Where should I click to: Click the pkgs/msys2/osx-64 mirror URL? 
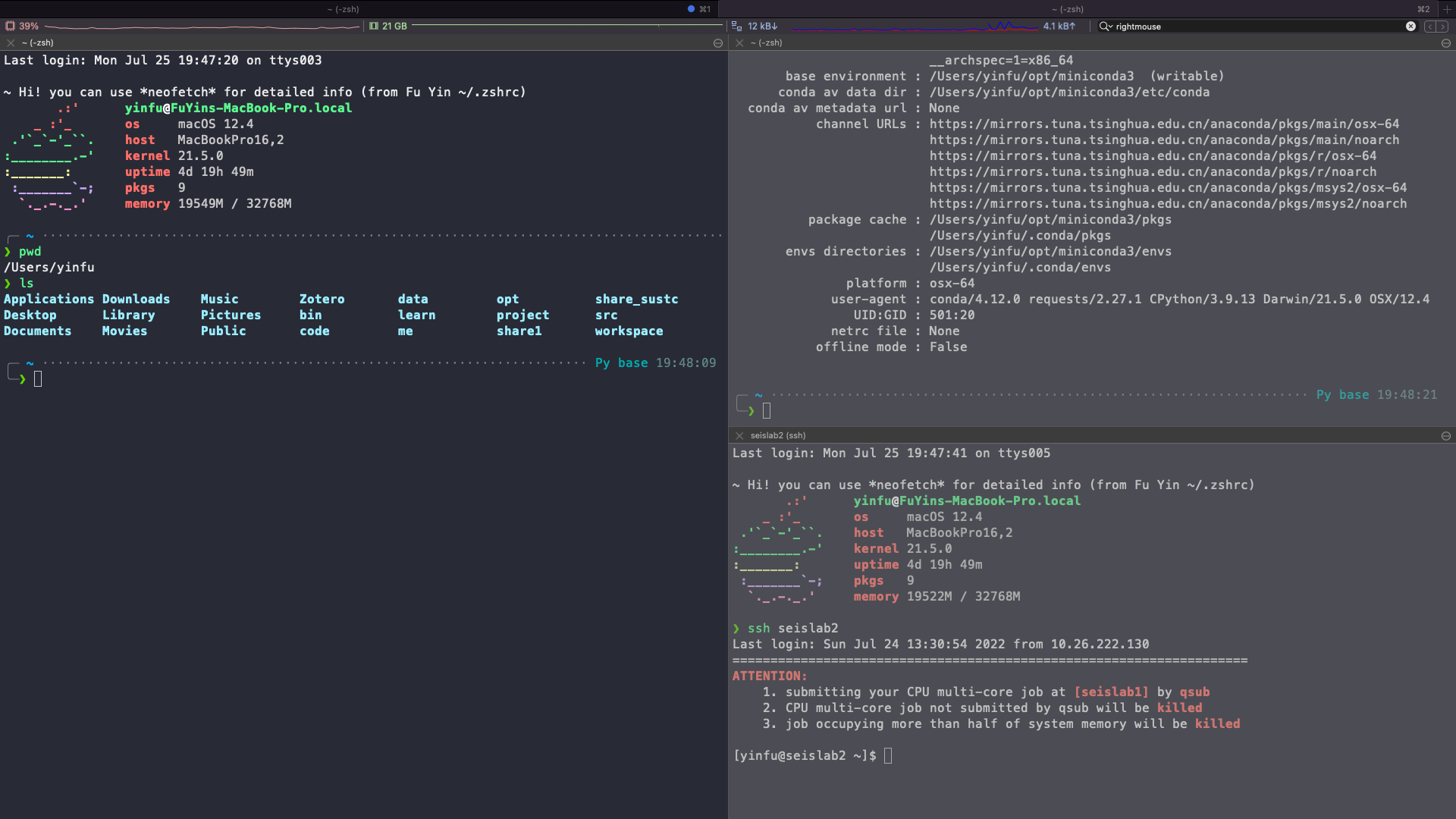point(1169,188)
